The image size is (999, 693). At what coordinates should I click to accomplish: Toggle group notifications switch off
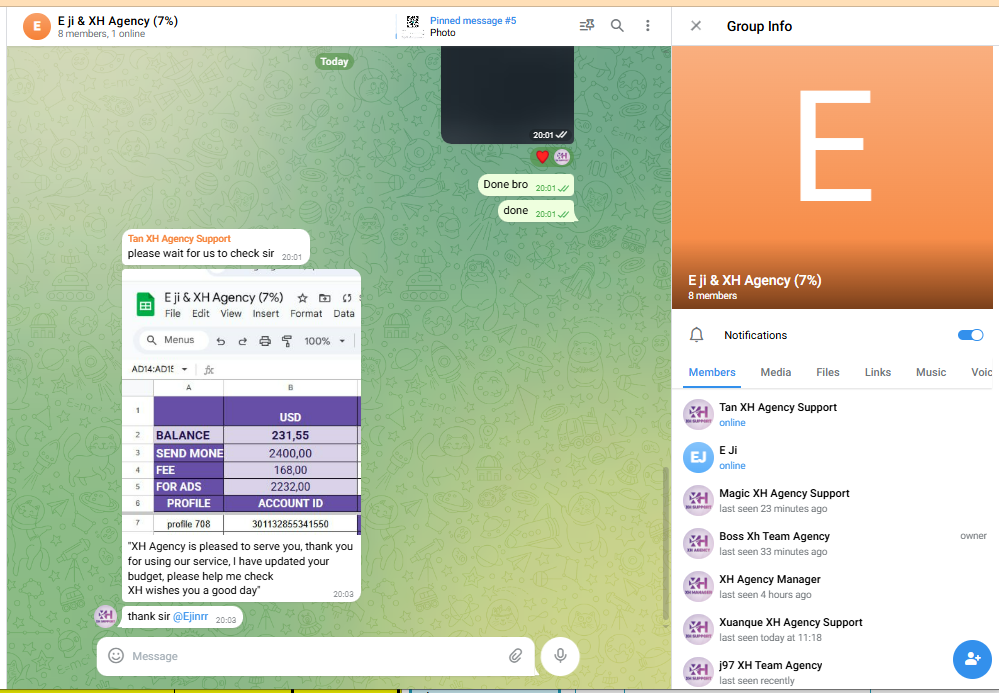point(970,335)
